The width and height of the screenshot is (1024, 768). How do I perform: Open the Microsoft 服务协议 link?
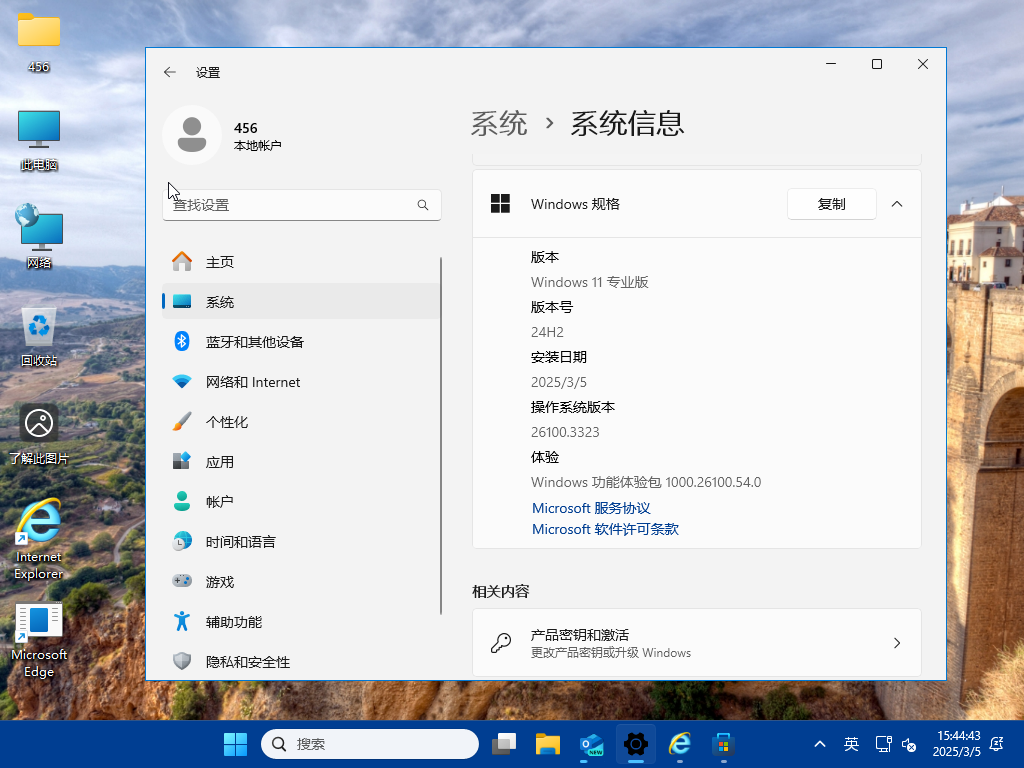click(x=591, y=508)
